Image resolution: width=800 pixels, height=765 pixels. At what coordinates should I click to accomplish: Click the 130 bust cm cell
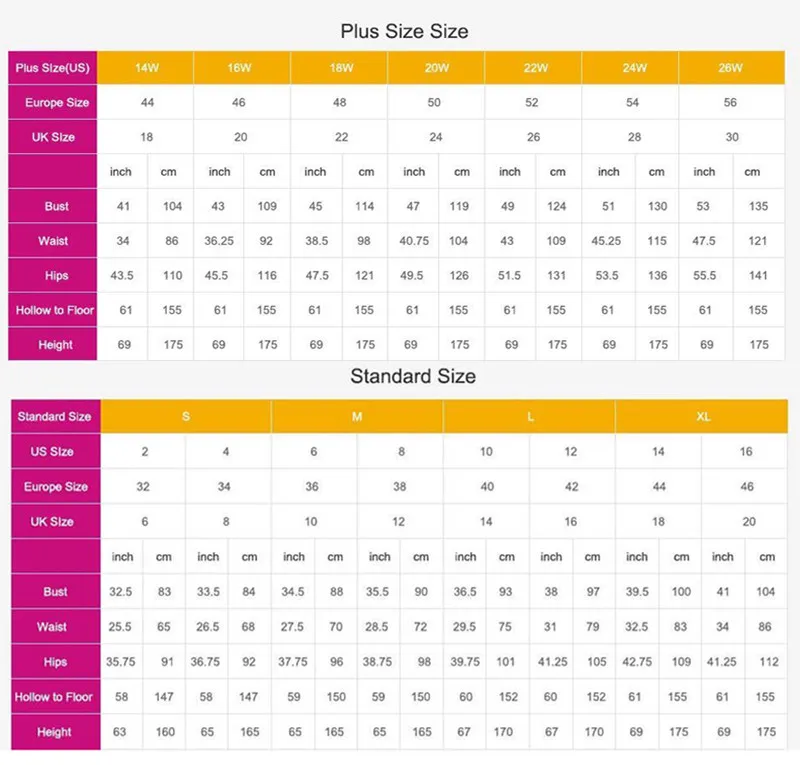pos(657,207)
